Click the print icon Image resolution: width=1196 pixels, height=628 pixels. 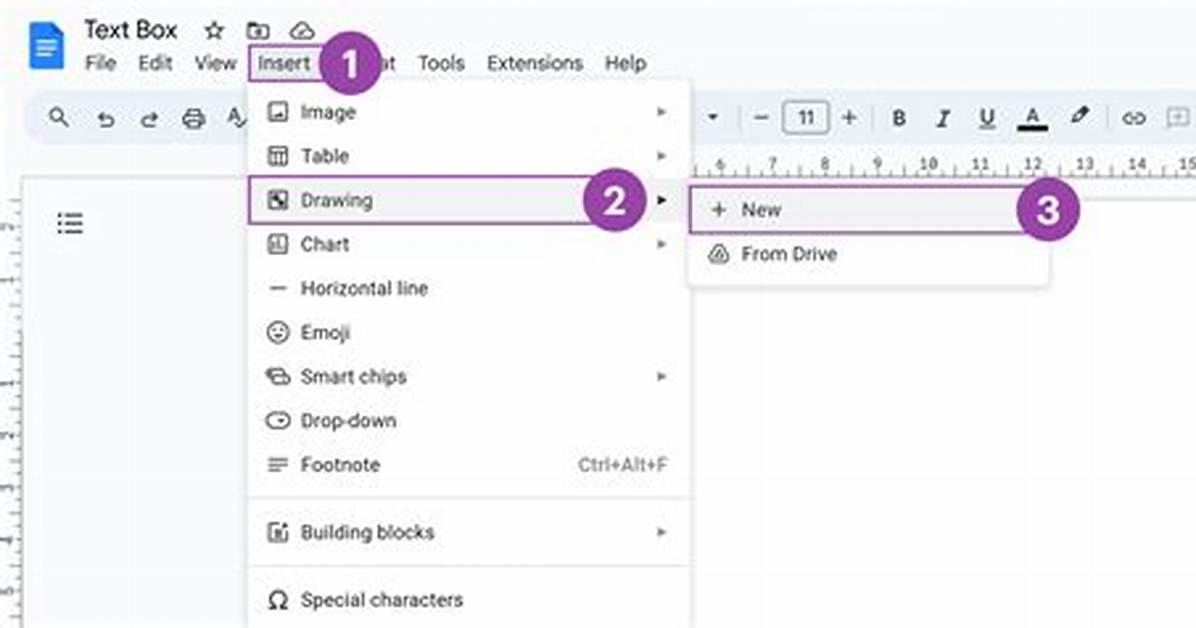click(x=193, y=118)
